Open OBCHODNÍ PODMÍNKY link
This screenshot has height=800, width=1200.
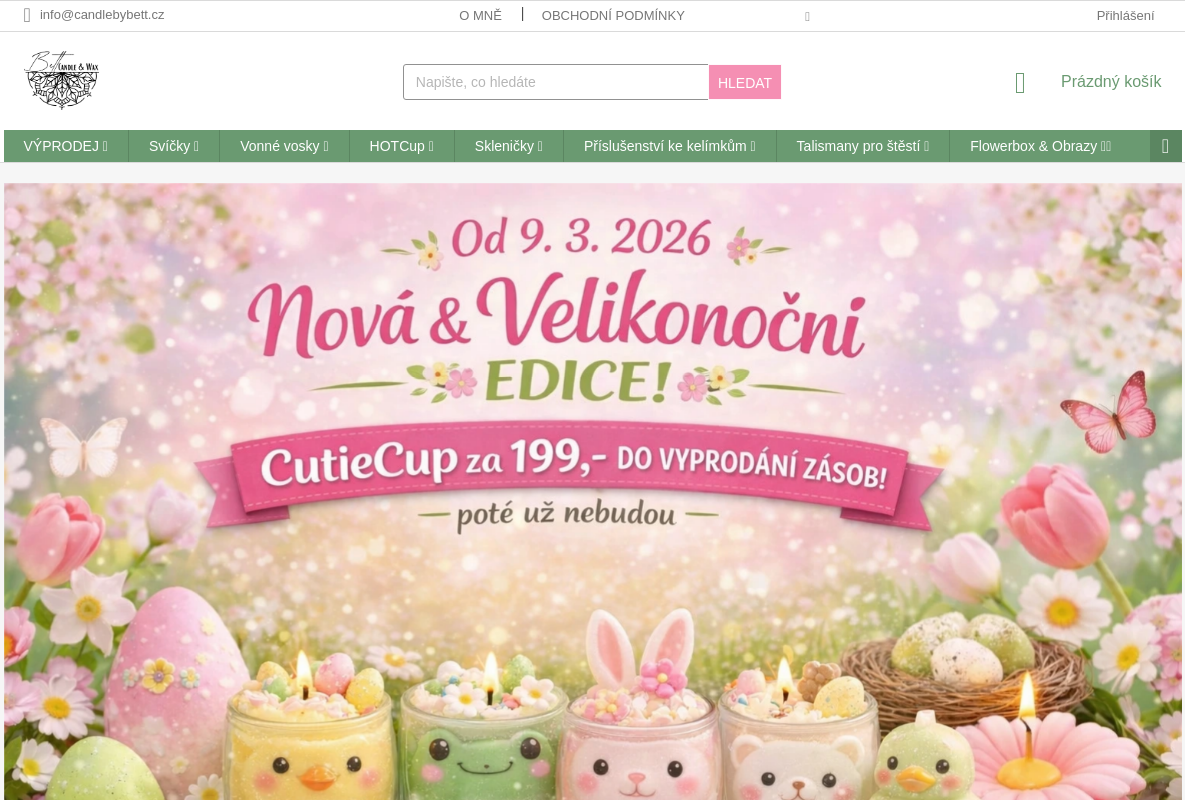[x=613, y=15]
